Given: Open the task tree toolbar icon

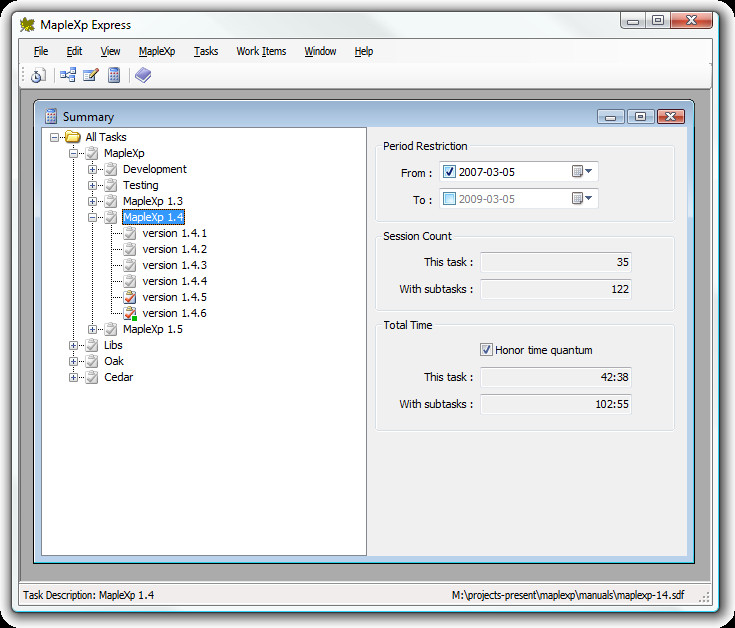Looking at the screenshot, I should 68,75.
